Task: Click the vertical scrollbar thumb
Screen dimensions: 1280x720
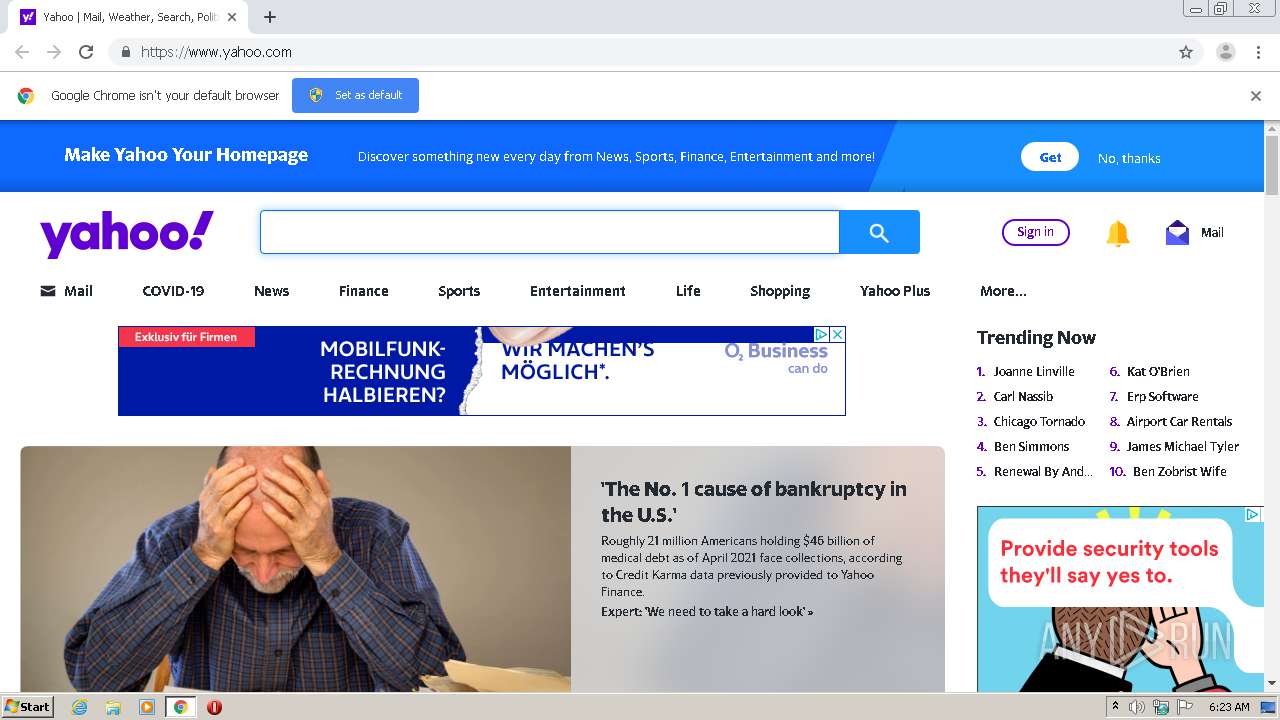Action: pos(1272,165)
